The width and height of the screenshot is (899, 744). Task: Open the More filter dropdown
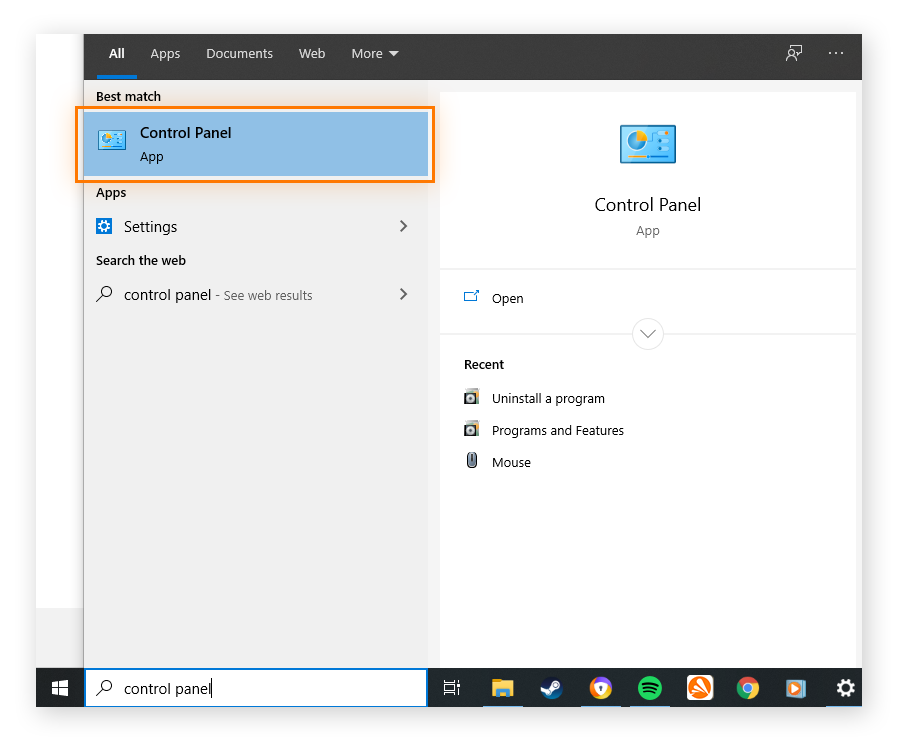point(374,53)
